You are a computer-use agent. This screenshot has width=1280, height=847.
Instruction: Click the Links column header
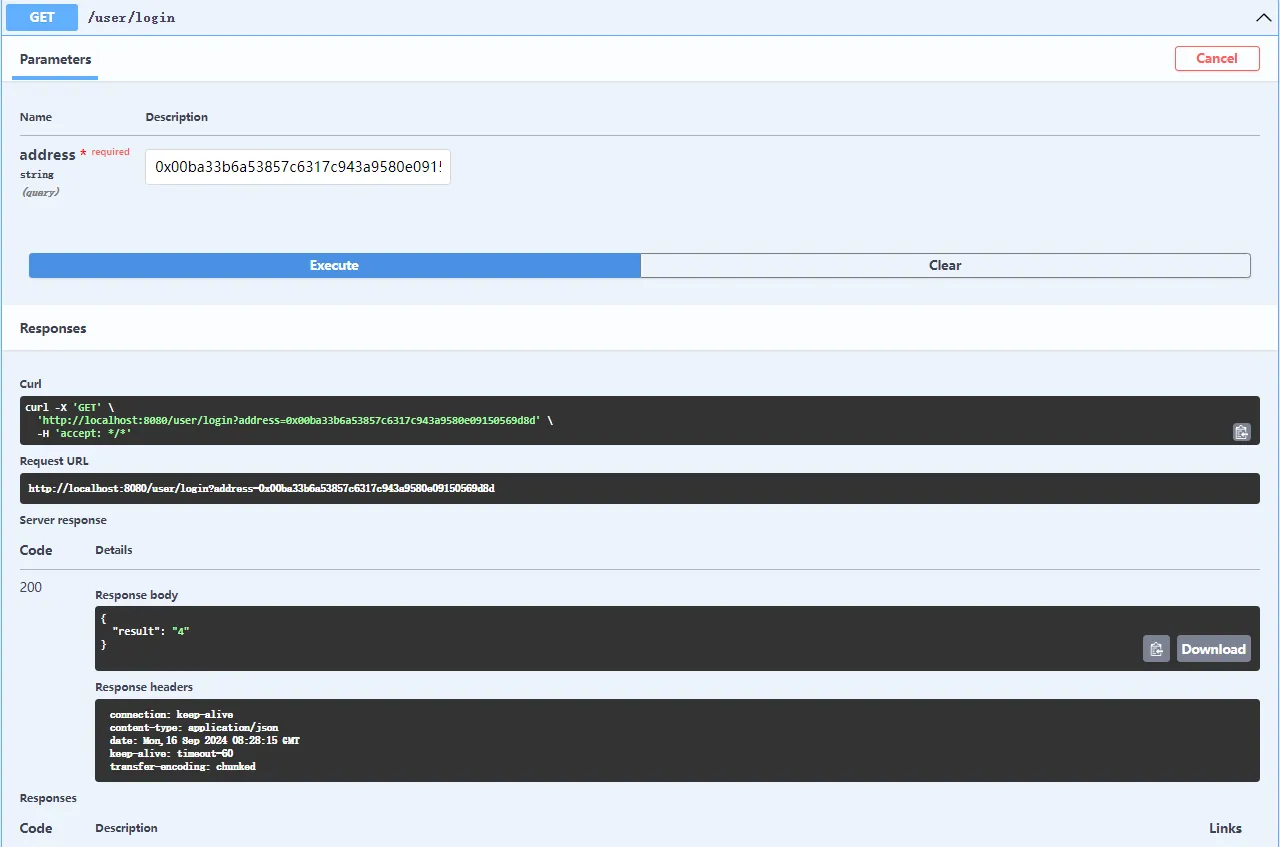pyautogui.click(x=1225, y=828)
